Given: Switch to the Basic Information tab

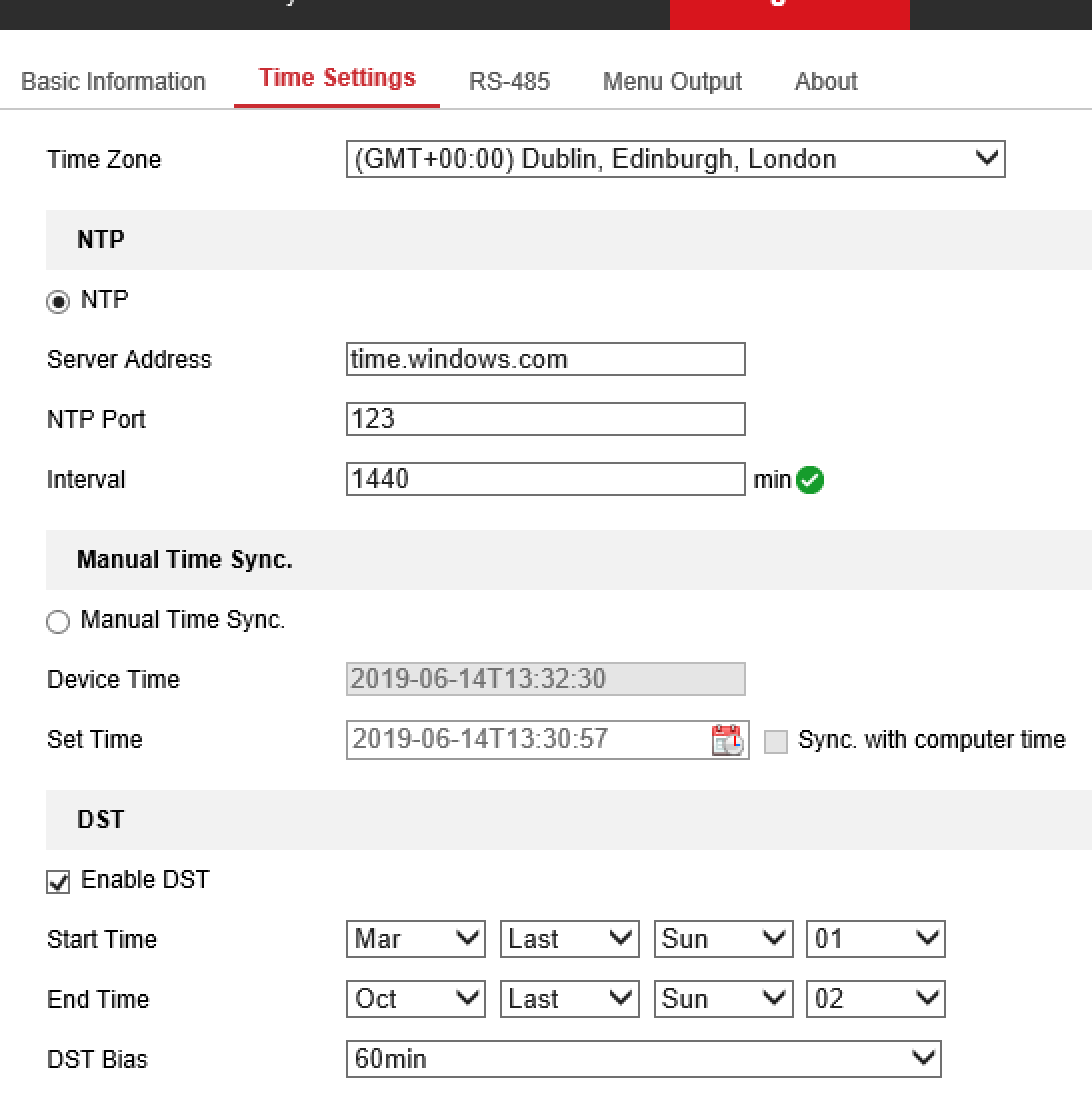Looking at the screenshot, I should click(113, 82).
